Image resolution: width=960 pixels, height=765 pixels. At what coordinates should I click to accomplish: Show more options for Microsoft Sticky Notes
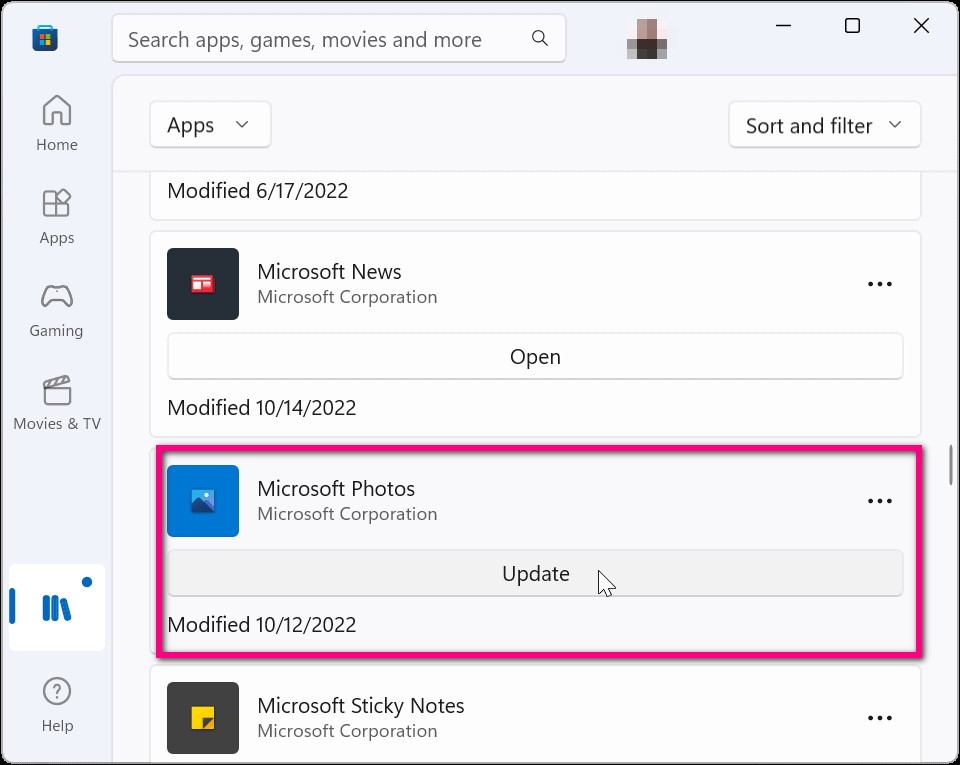pos(879,718)
